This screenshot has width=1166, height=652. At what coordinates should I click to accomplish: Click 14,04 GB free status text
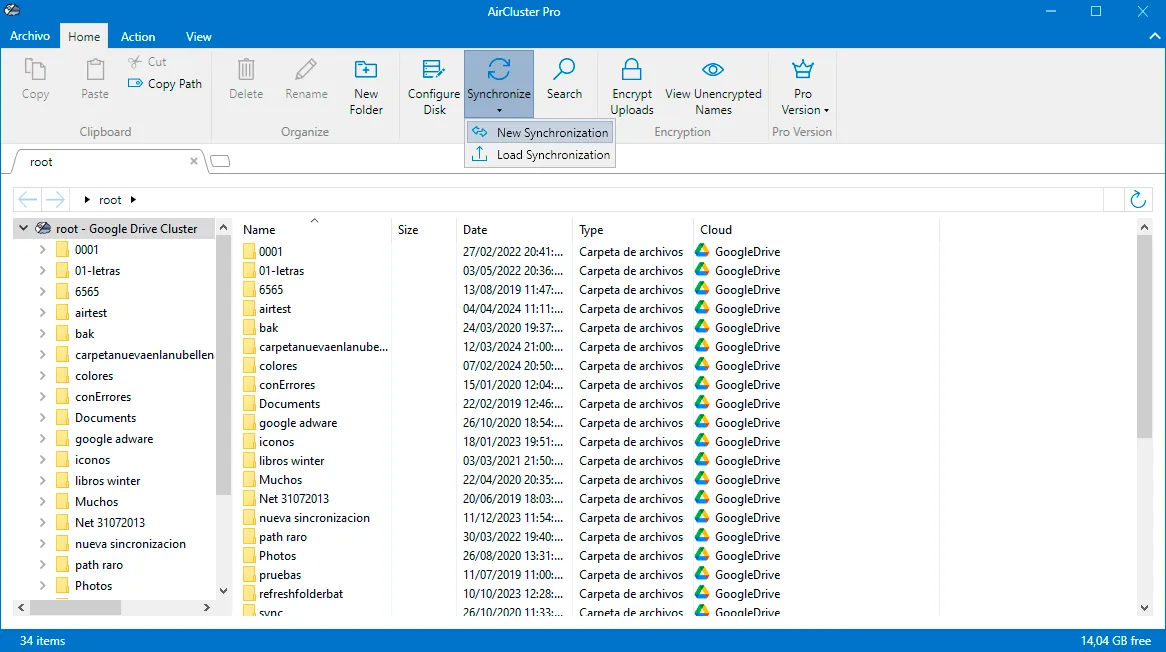[x=1115, y=641]
